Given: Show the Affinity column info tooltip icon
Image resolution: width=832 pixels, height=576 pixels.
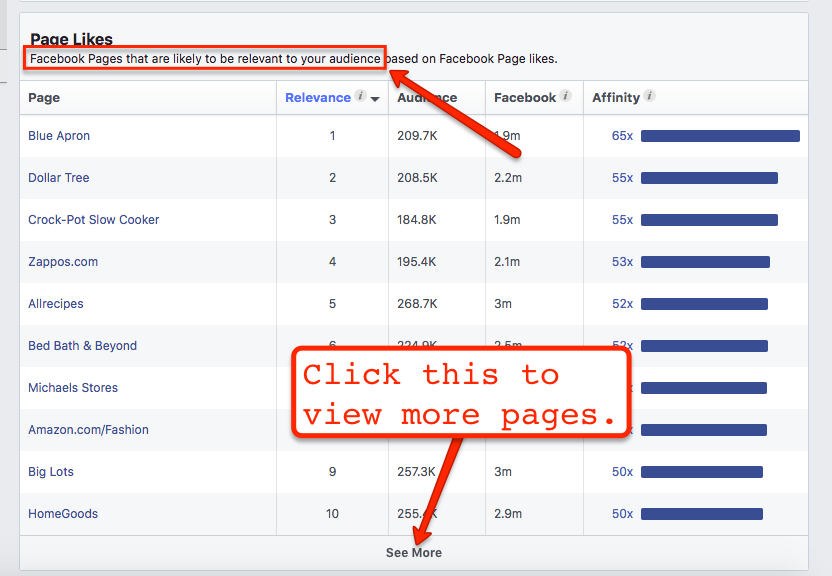Looking at the screenshot, I should pyautogui.click(x=649, y=96).
